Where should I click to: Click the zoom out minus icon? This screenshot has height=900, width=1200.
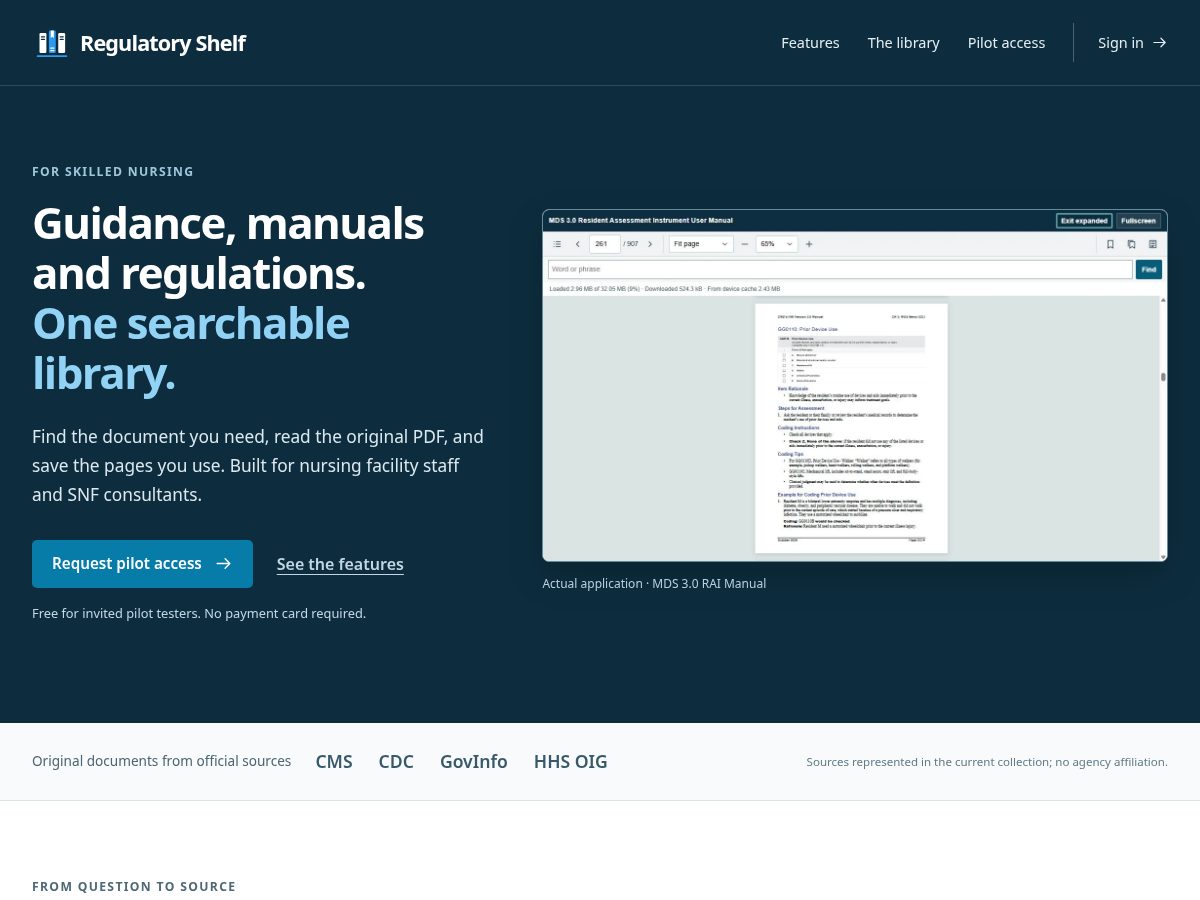coord(744,244)
